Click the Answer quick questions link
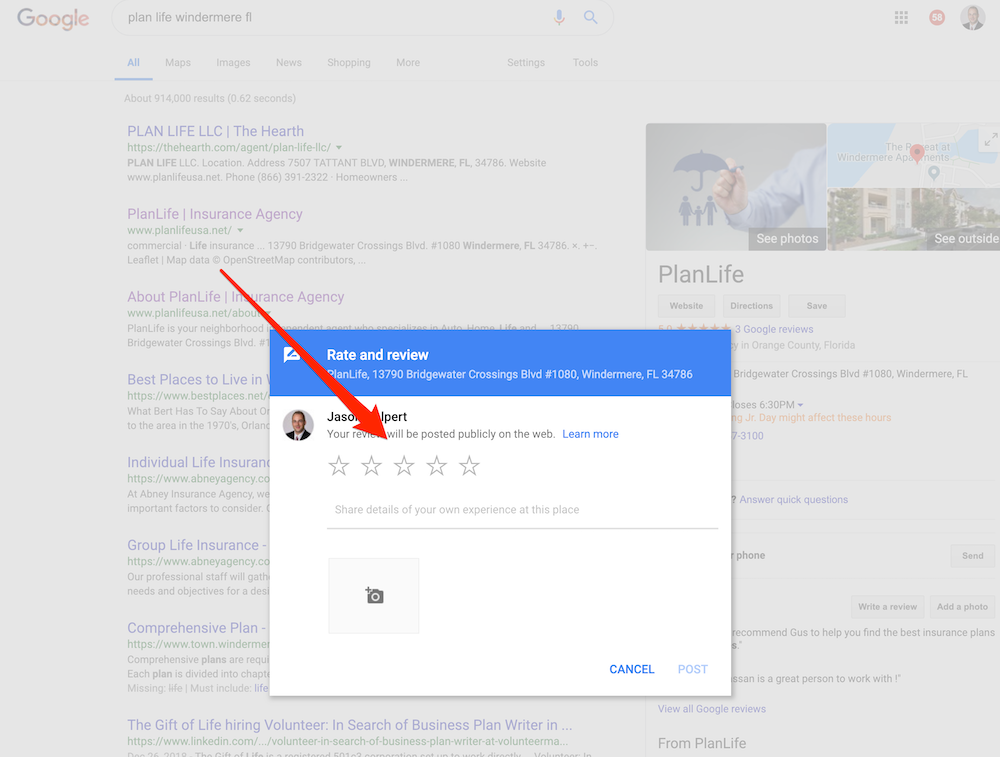1000x757 pixels. tap(794, 499)
